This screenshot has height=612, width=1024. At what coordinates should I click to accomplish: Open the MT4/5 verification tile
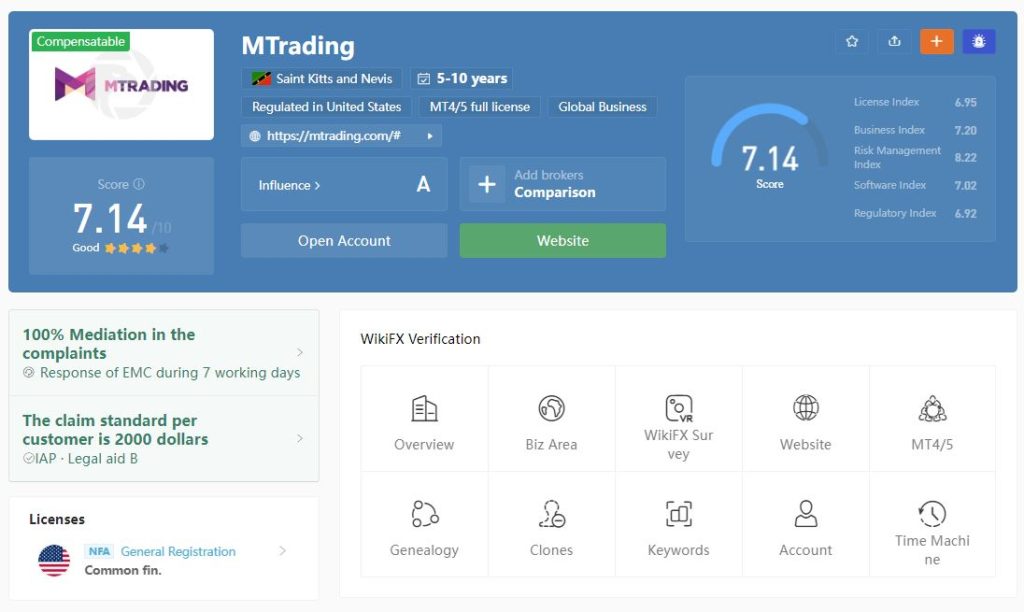click(932, 419)
